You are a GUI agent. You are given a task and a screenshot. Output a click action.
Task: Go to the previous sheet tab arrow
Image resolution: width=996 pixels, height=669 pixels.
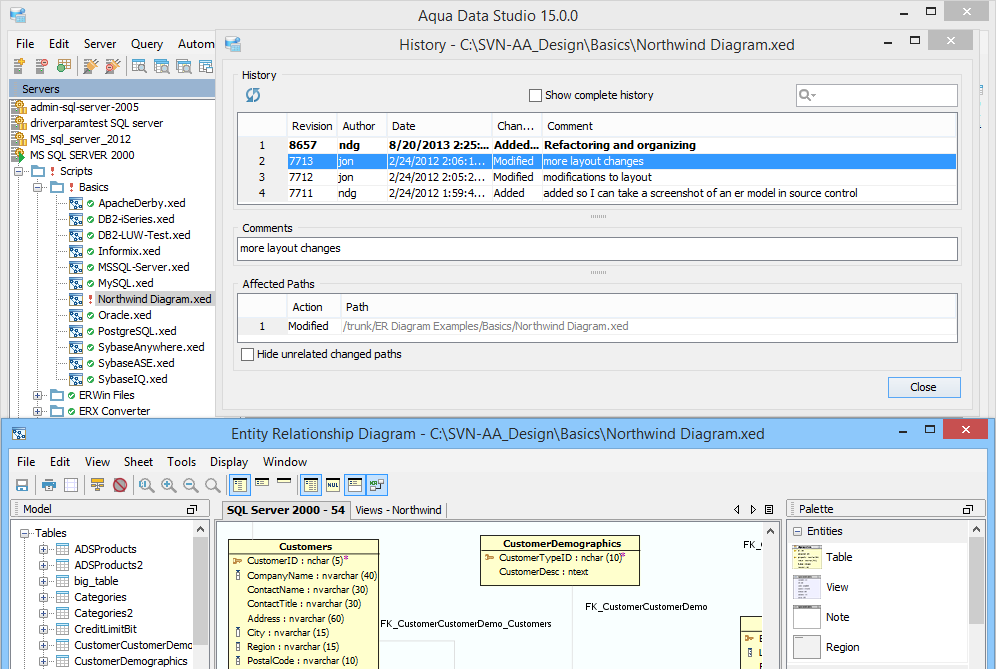click(x=737, y=510)
